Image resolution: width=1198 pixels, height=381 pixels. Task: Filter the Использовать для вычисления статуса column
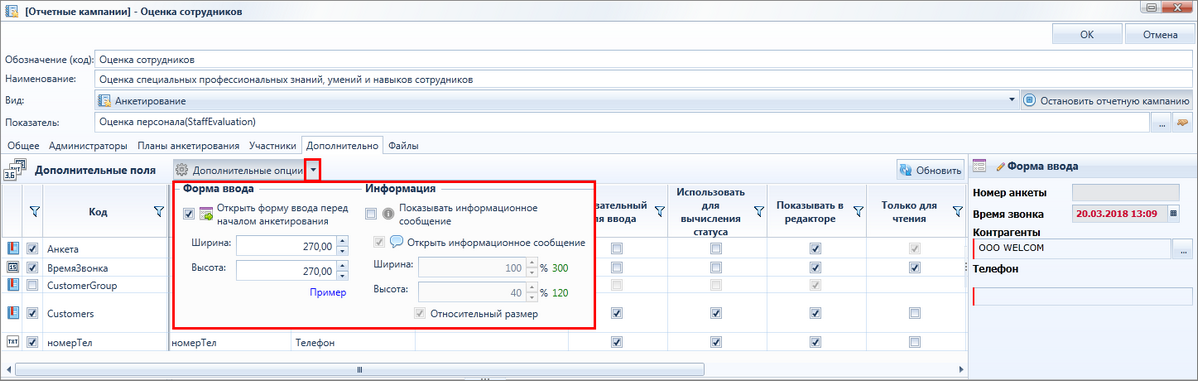[759, 211]
